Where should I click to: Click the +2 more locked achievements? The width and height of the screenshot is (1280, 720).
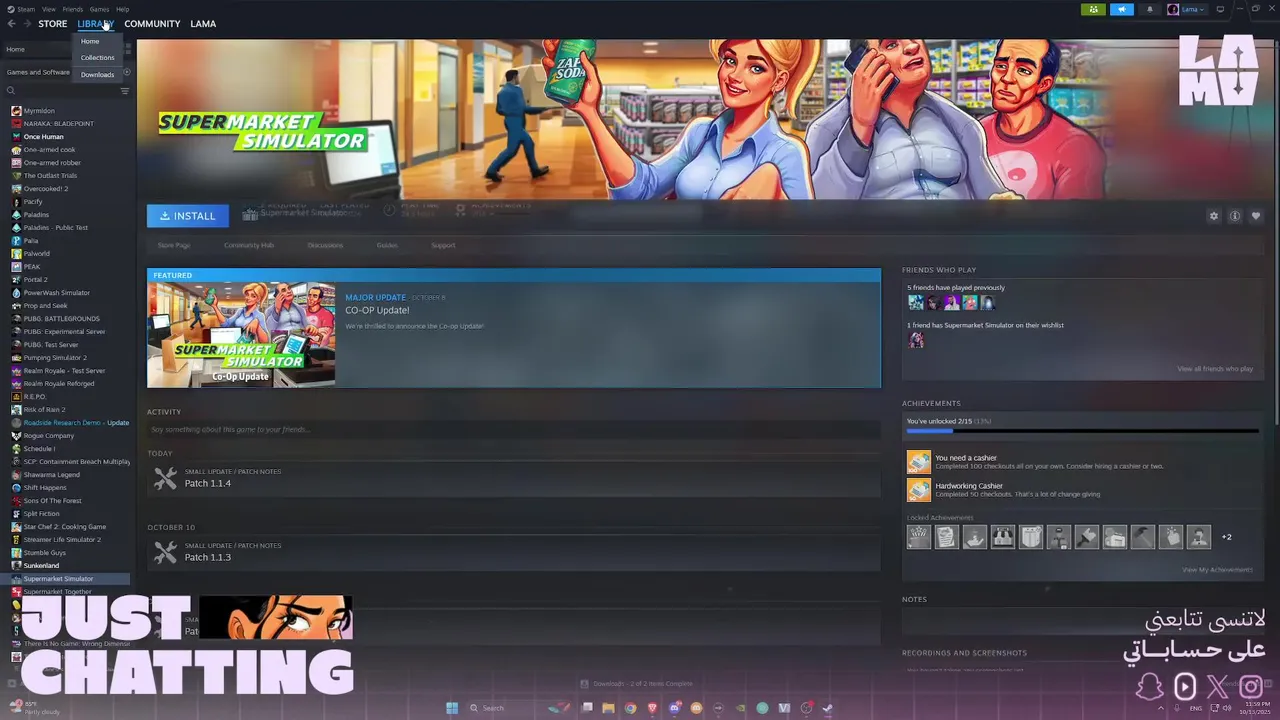1227,537
